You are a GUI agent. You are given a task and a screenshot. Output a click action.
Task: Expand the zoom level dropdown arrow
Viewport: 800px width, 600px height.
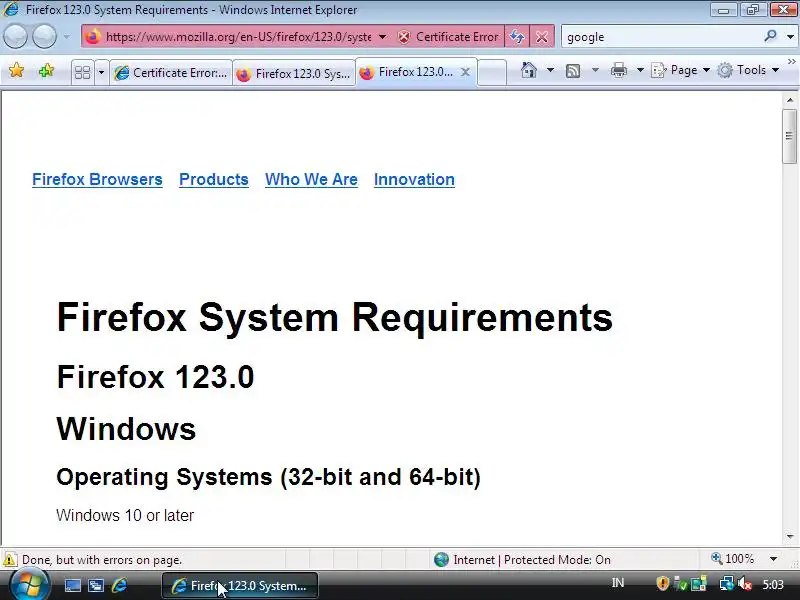pos(773,559)
